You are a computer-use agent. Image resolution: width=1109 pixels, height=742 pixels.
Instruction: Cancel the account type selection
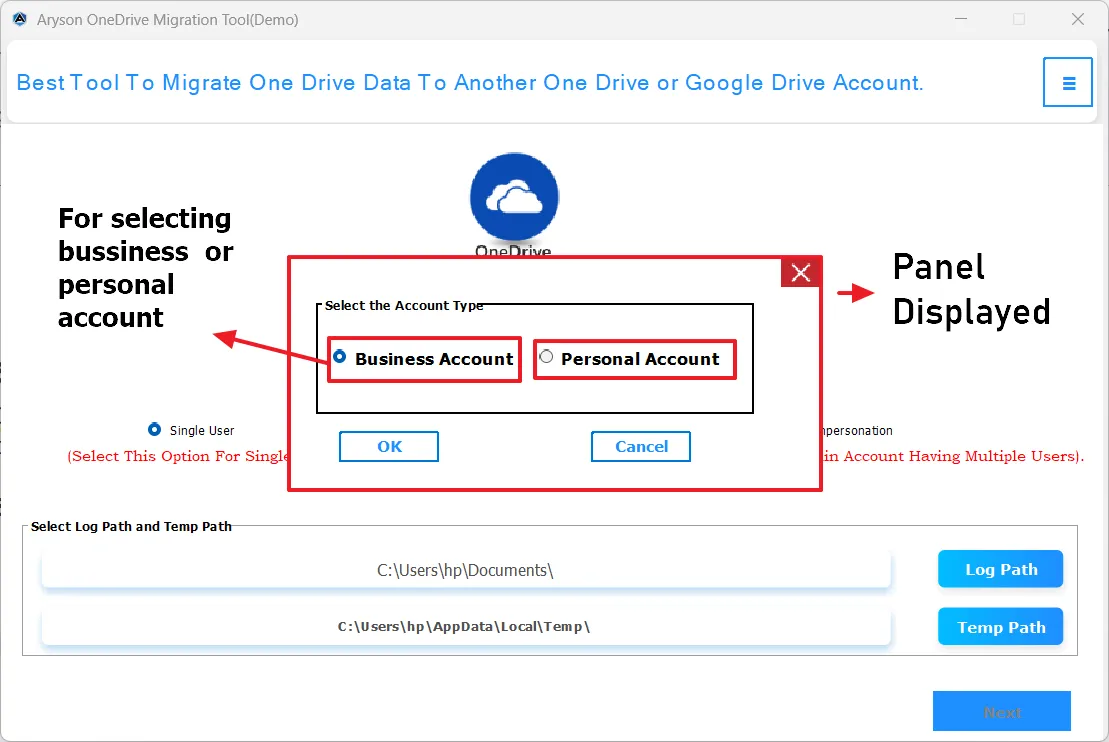tap(640, 446)
